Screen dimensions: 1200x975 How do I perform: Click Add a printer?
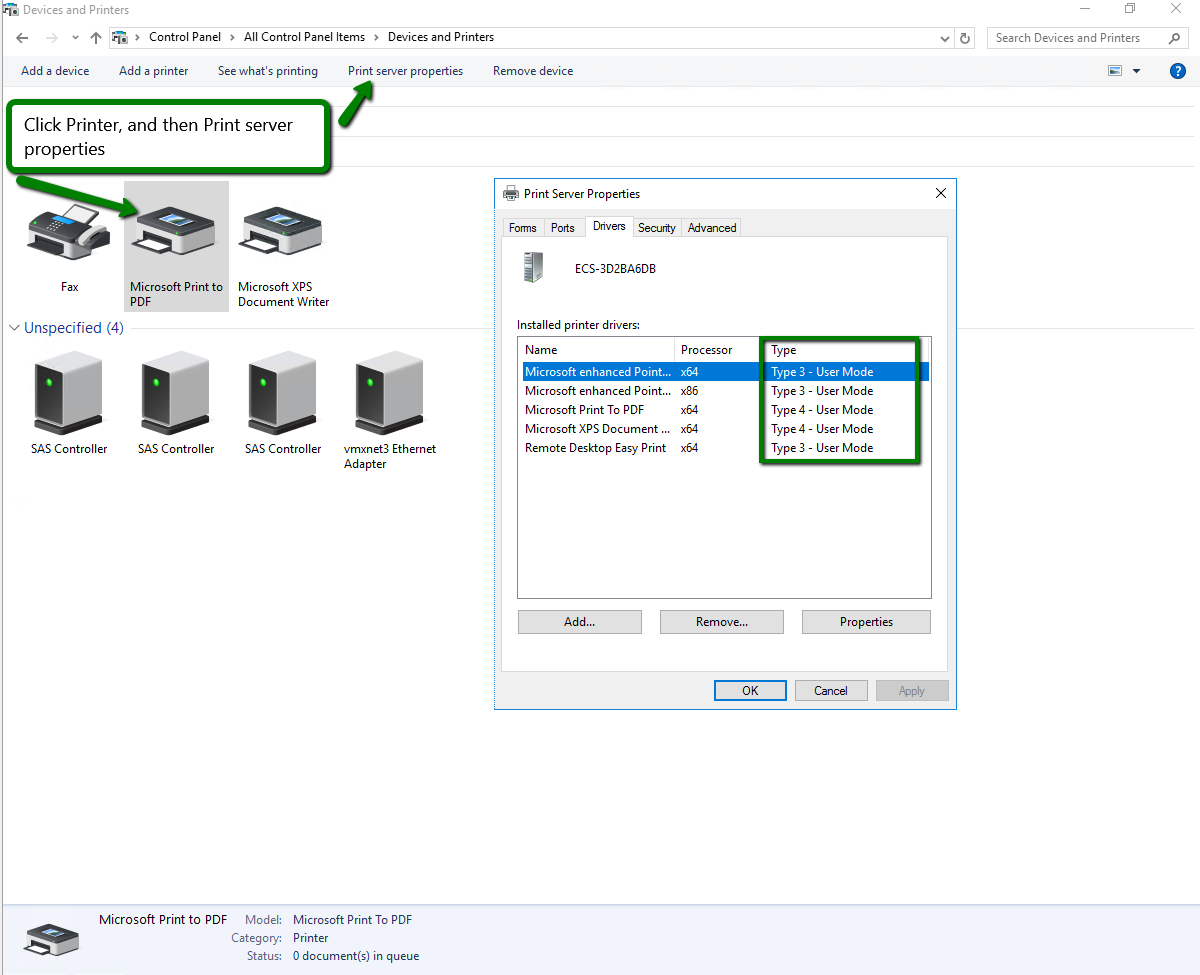coord(153,71)
